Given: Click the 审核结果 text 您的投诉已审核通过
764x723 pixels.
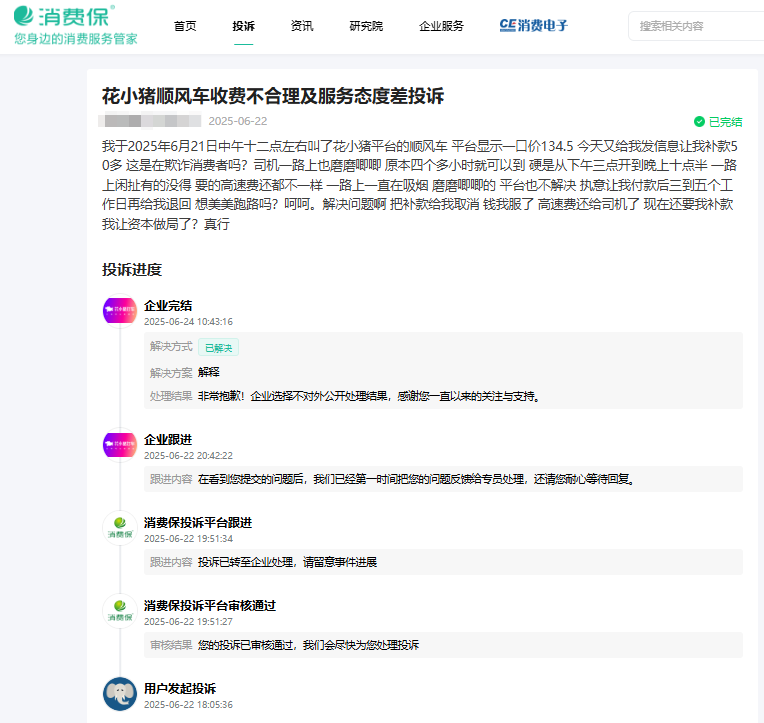Looking at the screenshot, I should click(246, 645).
